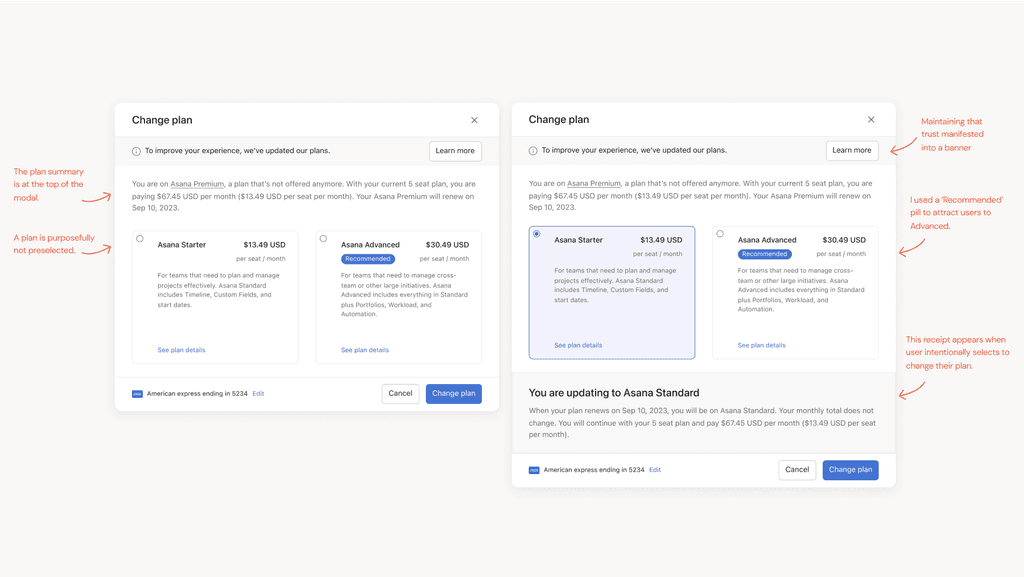Click Learn more in left dialog
Screen dimensions: 1024x577
455,151
